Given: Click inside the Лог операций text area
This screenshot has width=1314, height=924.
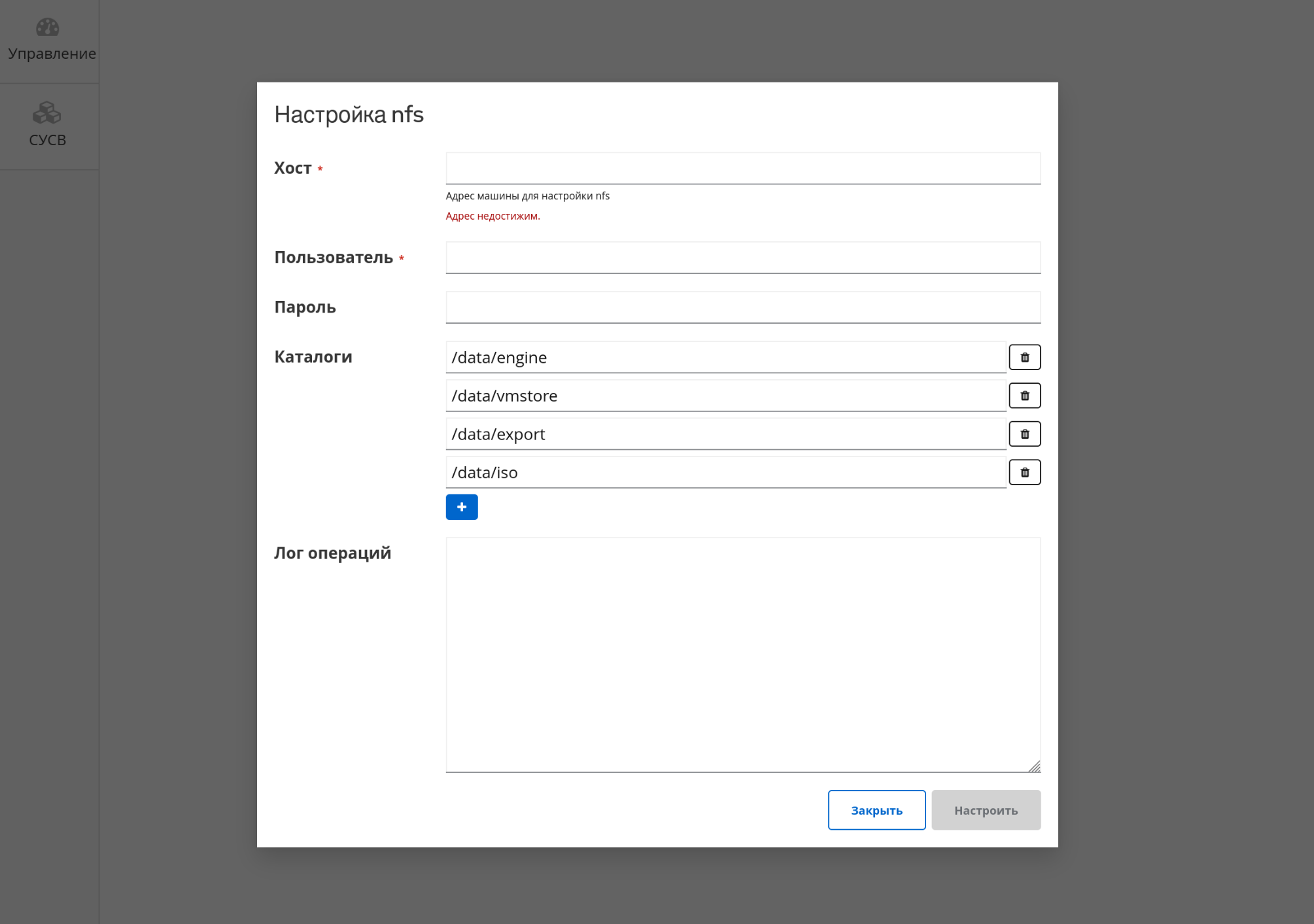Looking at the screenshot, I should coord(742,654).
